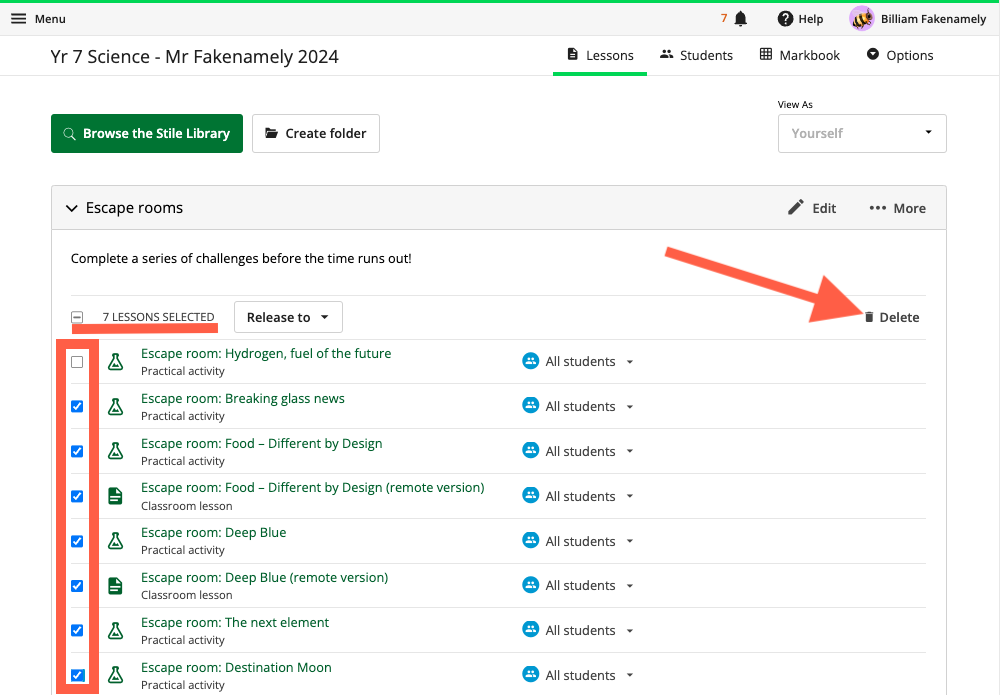Open the Release to dropdown
1000x695 pixels.
tap(288, 317)
